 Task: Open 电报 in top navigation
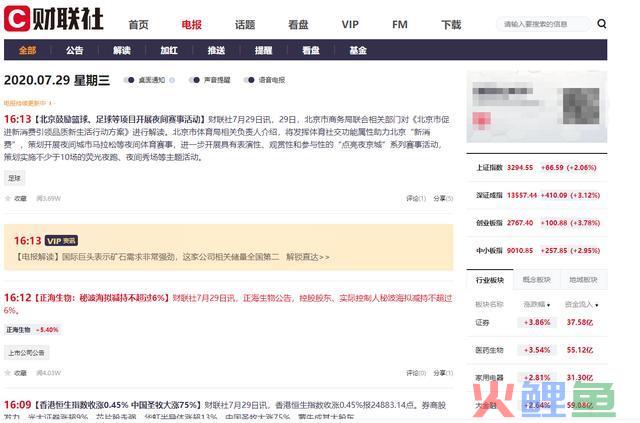[x=191, y=24]
